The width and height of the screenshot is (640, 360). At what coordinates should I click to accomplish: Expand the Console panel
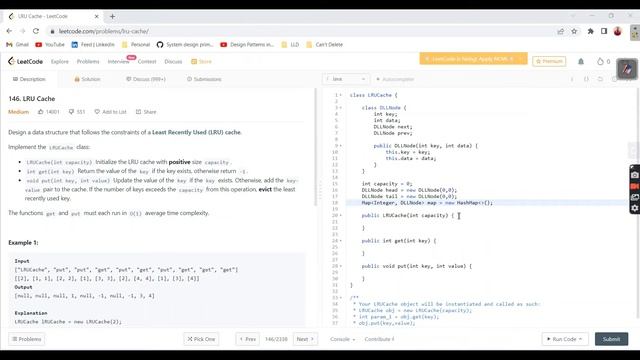(342, 339)
